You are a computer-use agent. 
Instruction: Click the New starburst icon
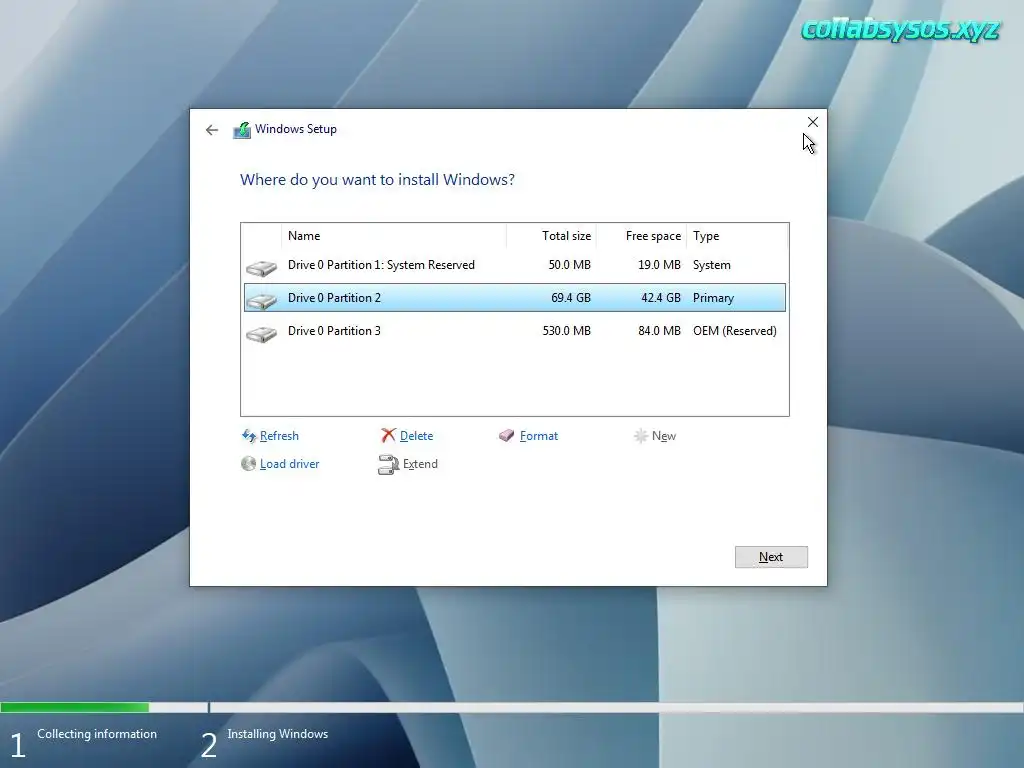pos(641,436)
